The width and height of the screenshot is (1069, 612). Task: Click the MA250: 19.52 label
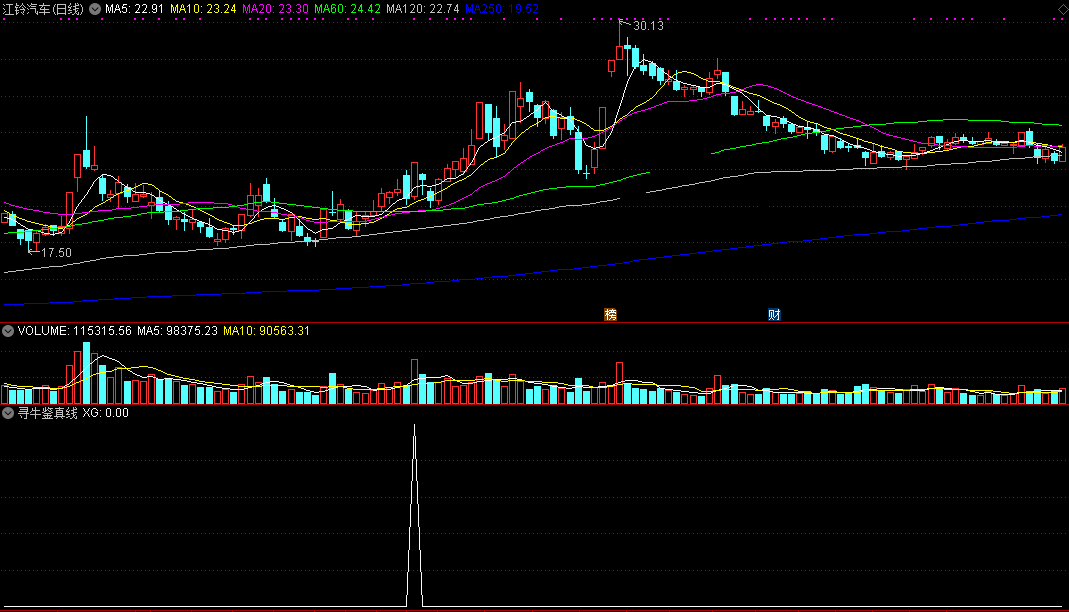(502, 9)
